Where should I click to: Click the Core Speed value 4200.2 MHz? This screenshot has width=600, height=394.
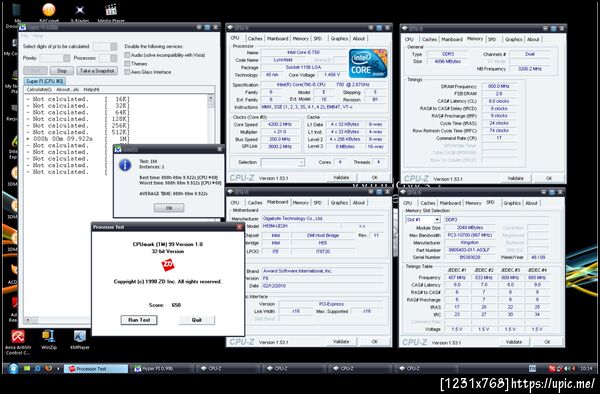click(x=280, y=125)
